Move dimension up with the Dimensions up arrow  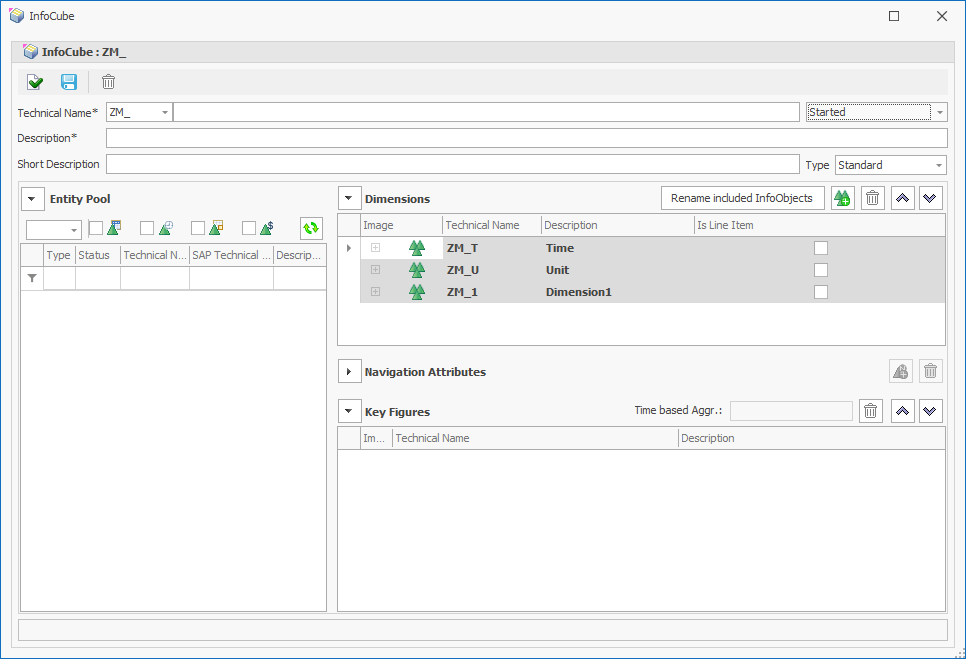point(902,198)
